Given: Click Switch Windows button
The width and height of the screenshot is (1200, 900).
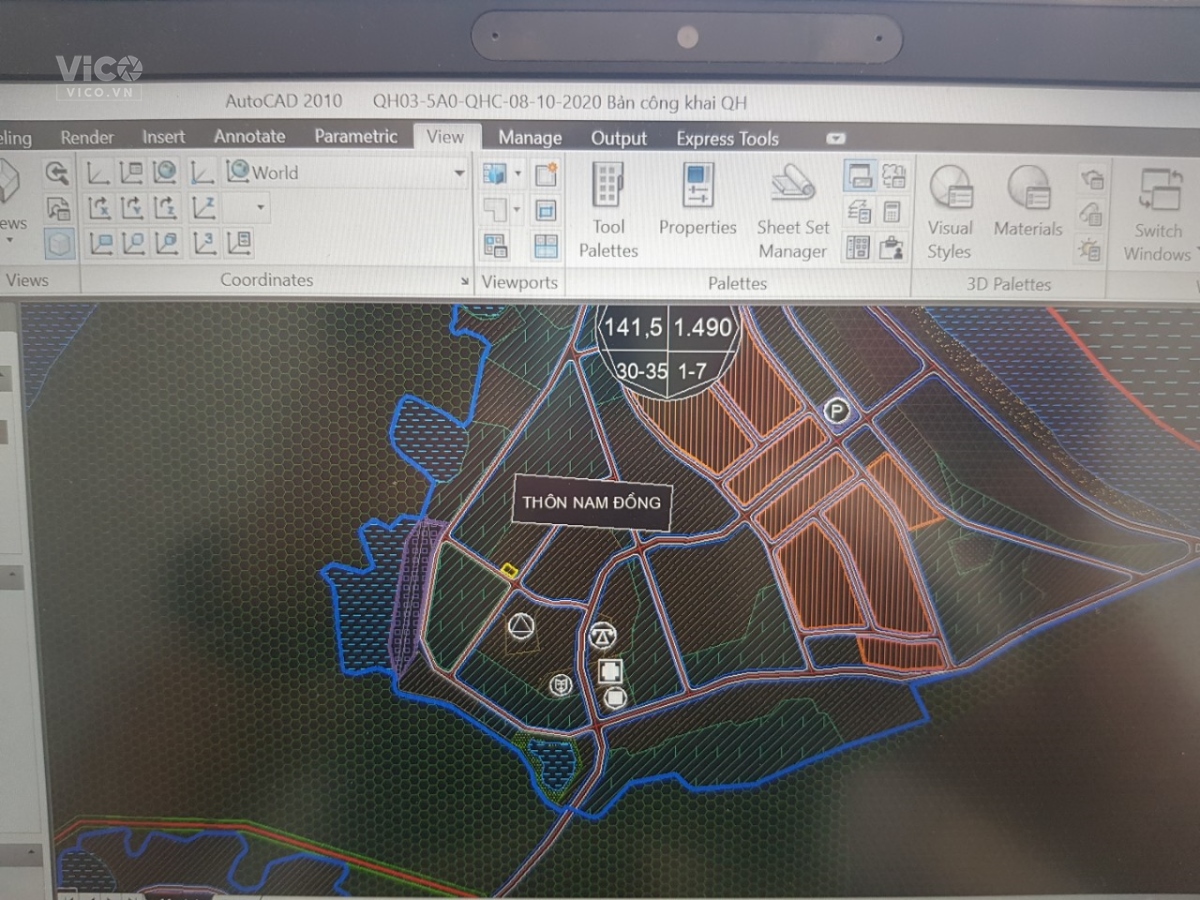Looking at the screenshot, I should point(1158,214).
